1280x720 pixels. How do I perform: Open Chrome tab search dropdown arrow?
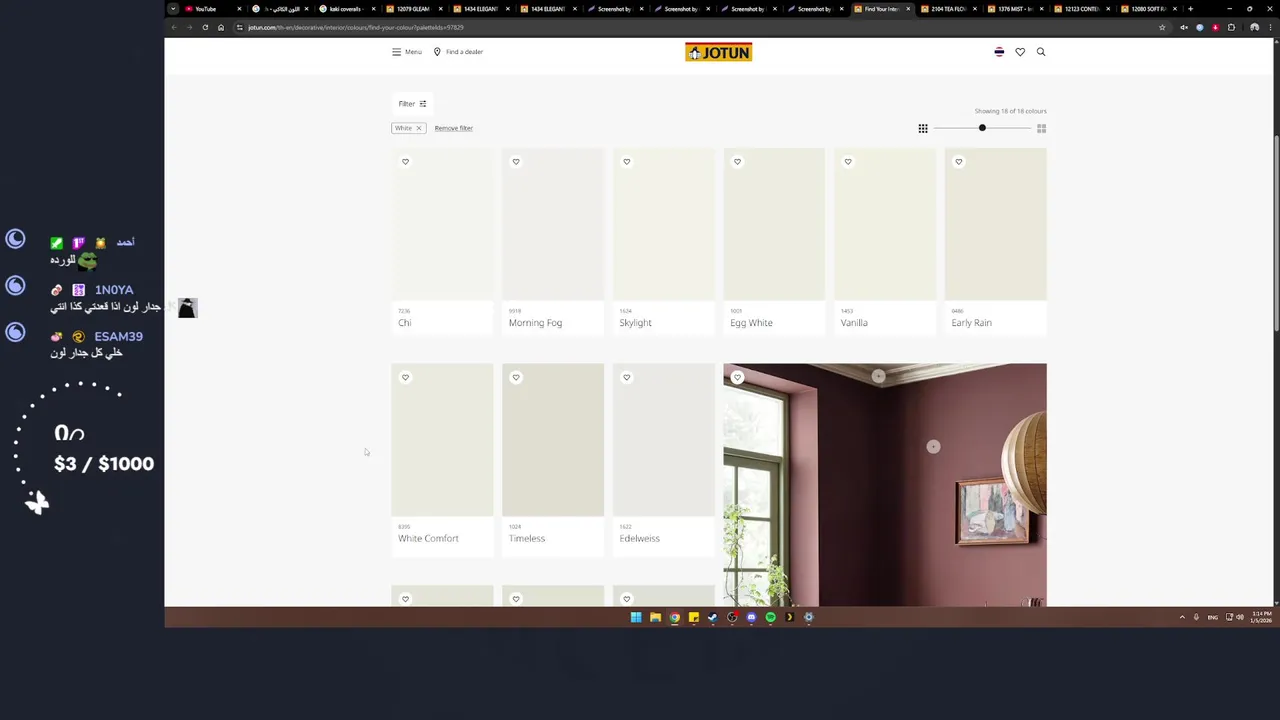pyautogui.click(x=173, y=9)
